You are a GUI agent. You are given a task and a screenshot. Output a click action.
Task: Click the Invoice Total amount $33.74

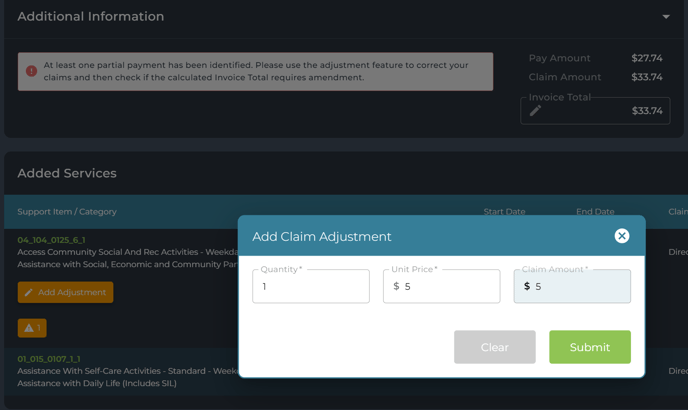tap(647, 111)
